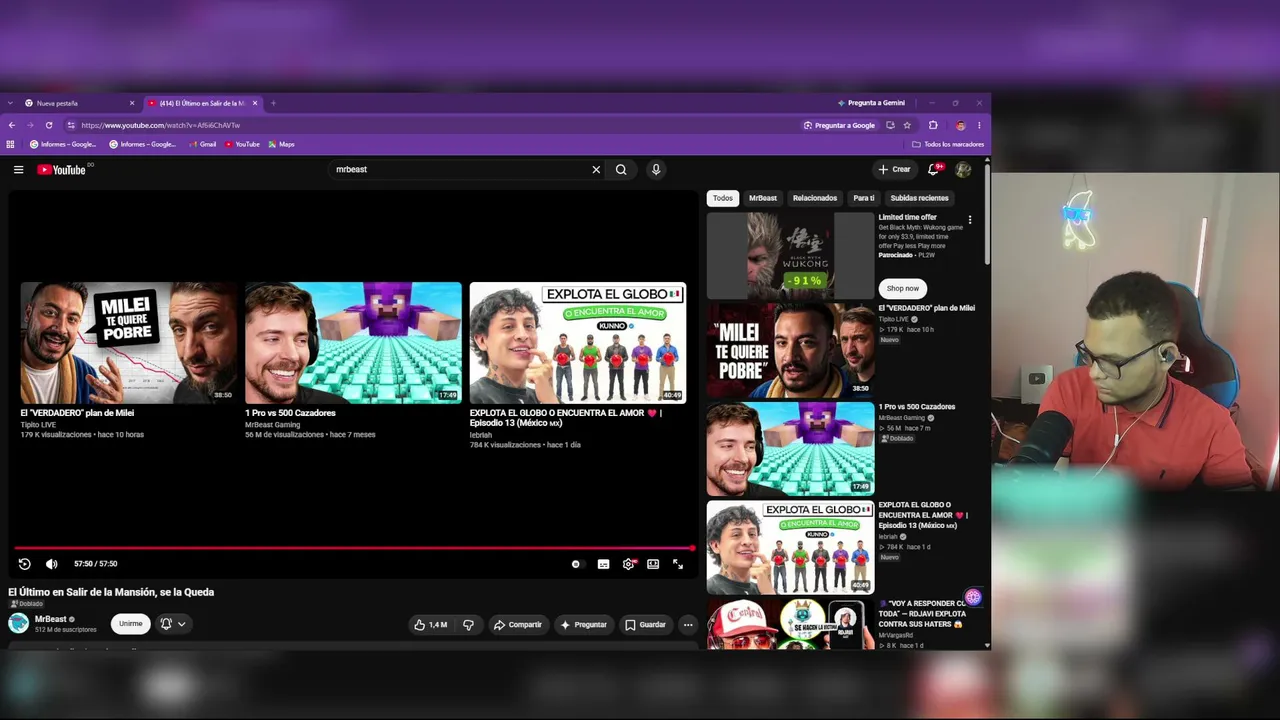Open player settings gear
This screenshot has height=720, width=1280.
point(628,564)
